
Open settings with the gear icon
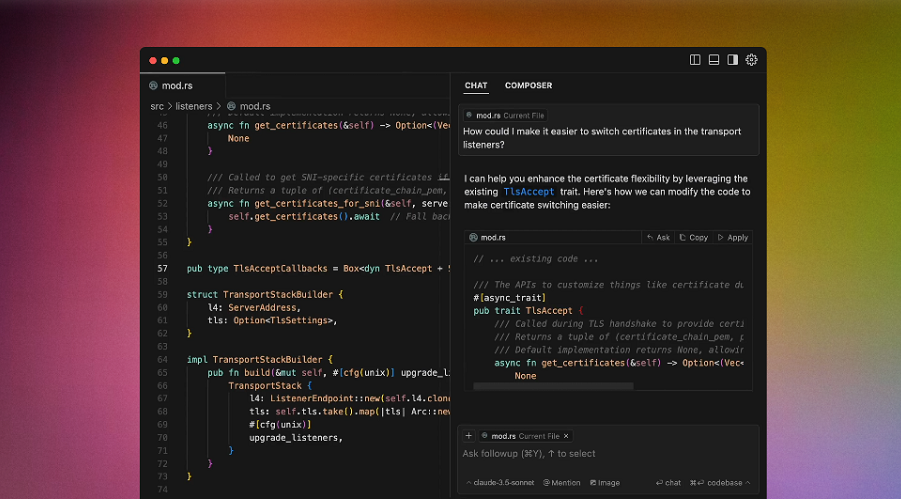[752, 60]
